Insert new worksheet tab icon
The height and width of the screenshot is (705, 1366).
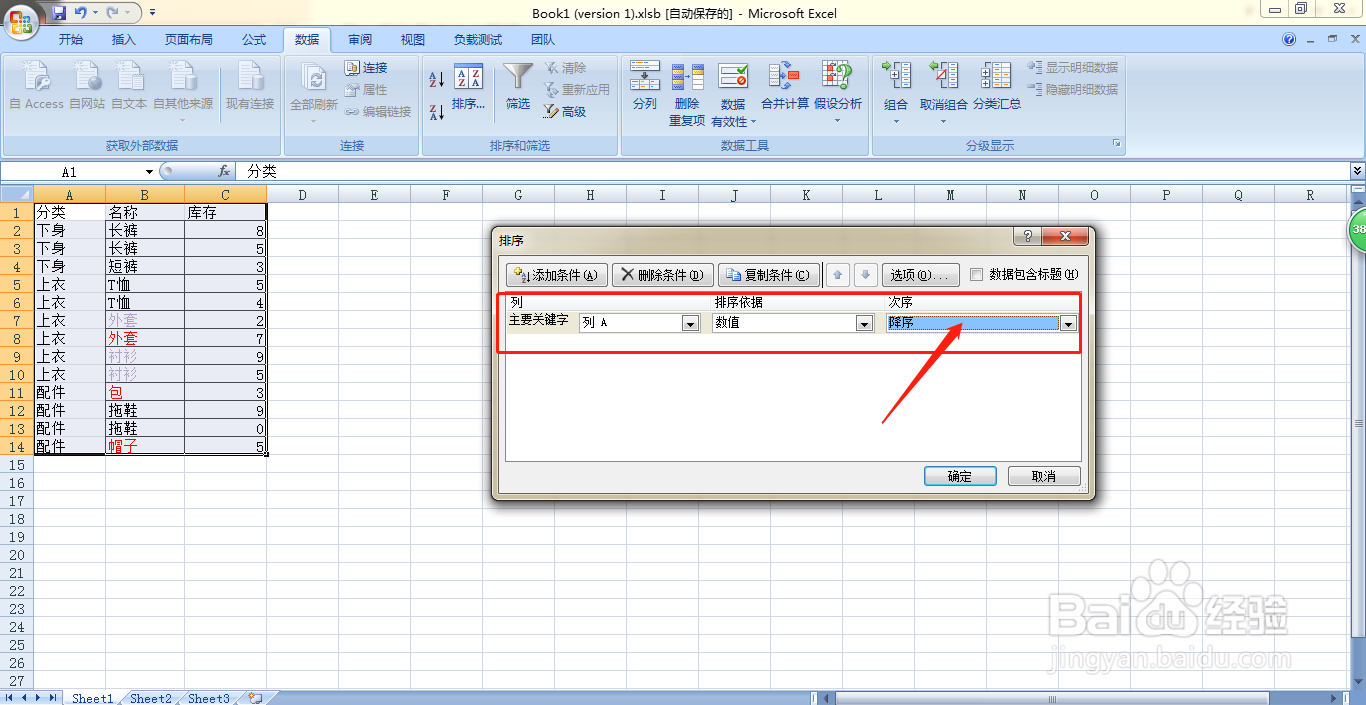click(256, 698)
